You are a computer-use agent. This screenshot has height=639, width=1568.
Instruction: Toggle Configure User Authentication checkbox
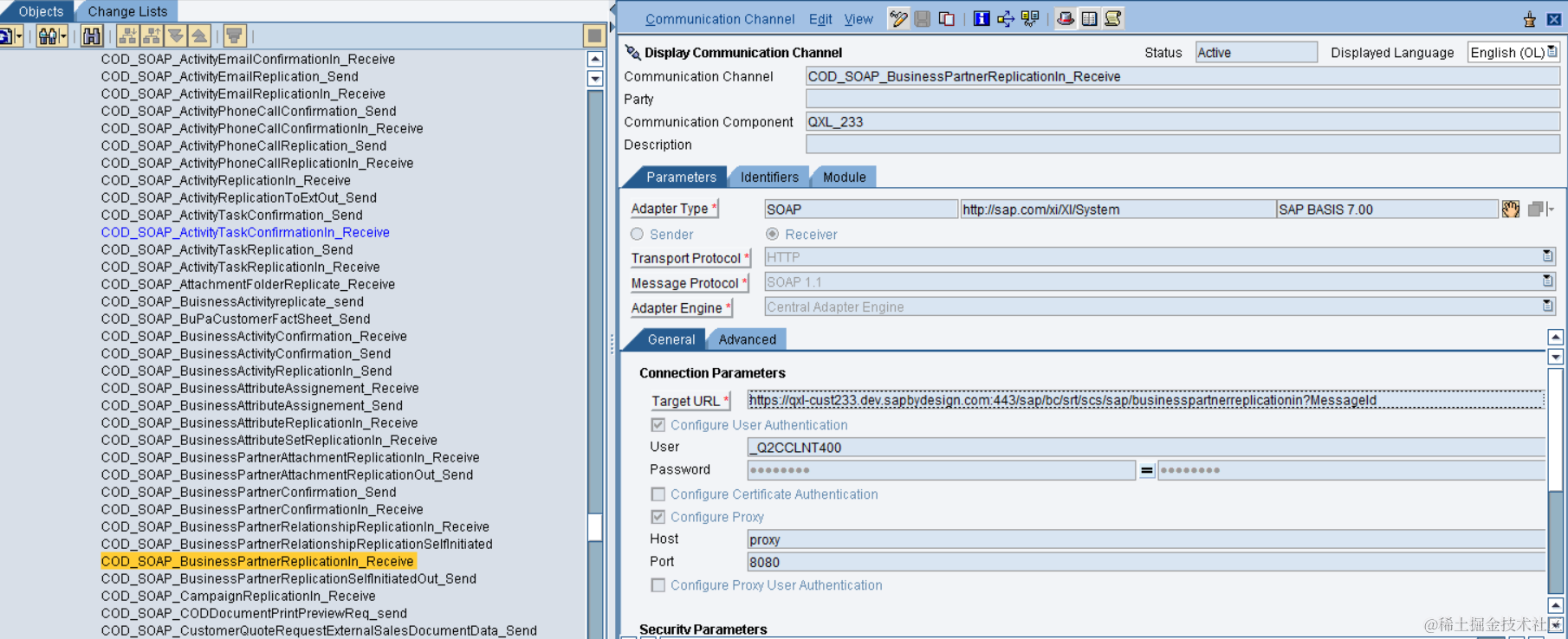658,425
